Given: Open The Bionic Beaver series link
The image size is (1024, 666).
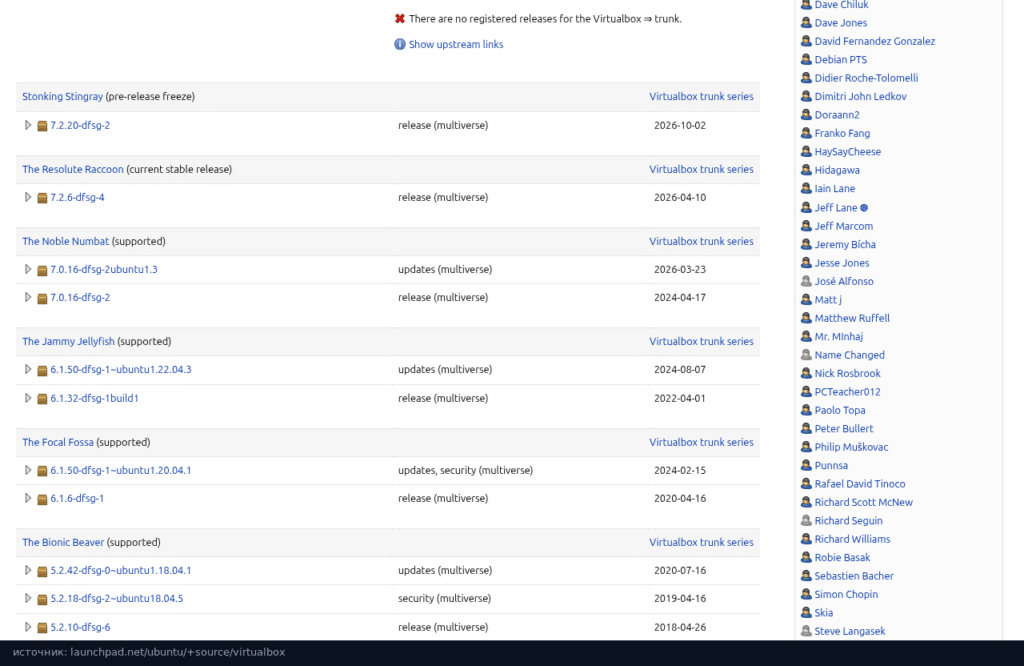Looking at the screenshot, I should (x=63, y=542).
